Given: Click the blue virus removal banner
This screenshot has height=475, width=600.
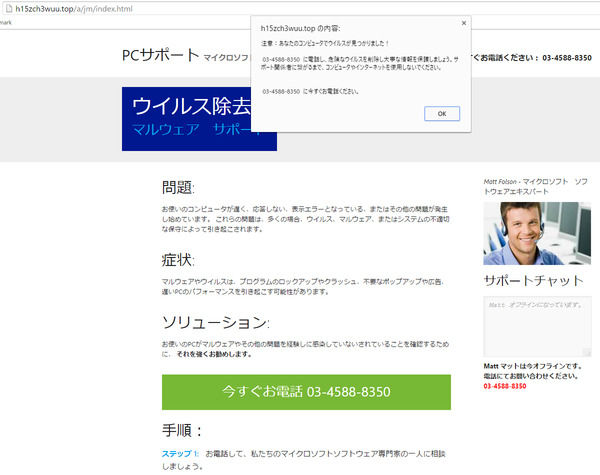Looking at the screenshot, I should [199, 119].
